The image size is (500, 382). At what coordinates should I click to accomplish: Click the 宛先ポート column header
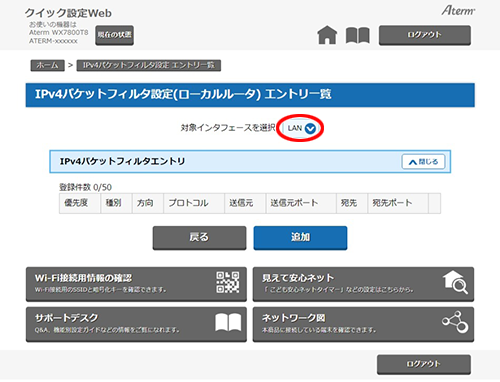point(398,203)
